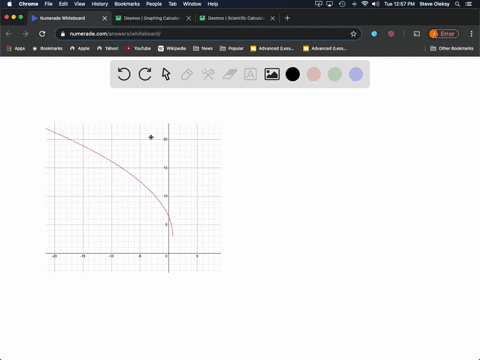Pick the pink color swatch

[x=314, y=74]
